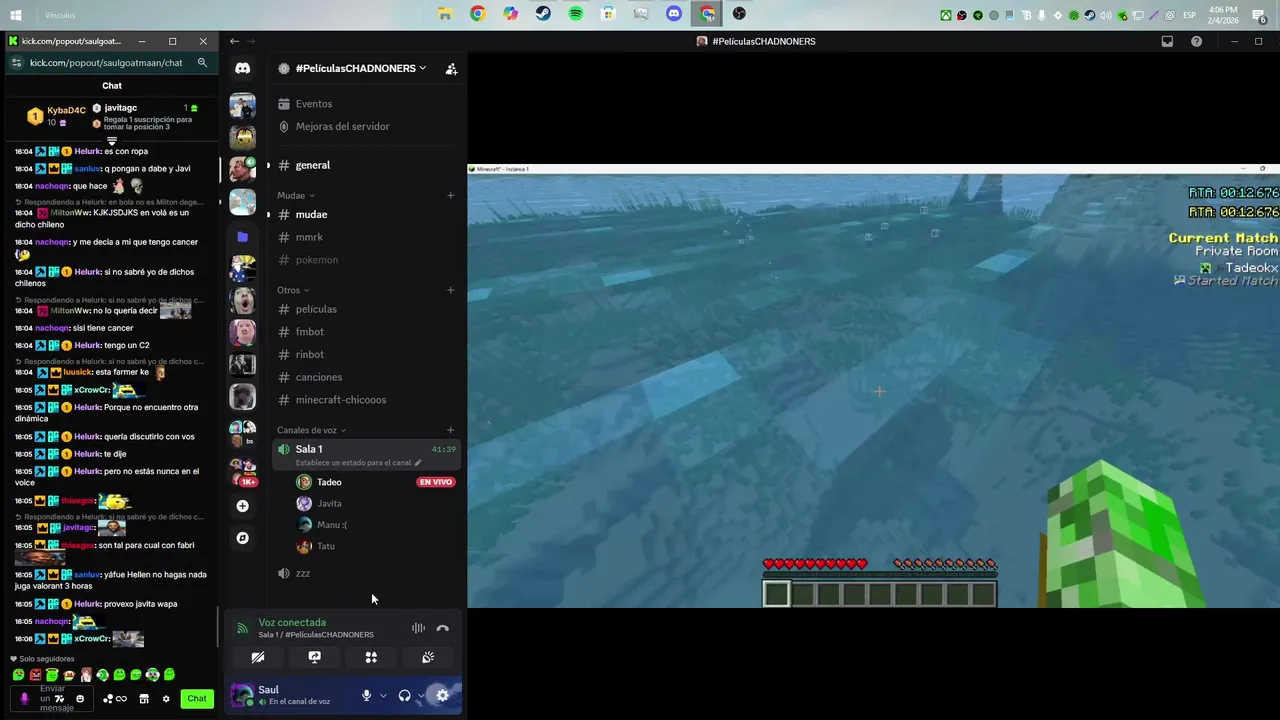Open the mudae text channel
Screen dimensions: 1280x720
coord(365,214)
